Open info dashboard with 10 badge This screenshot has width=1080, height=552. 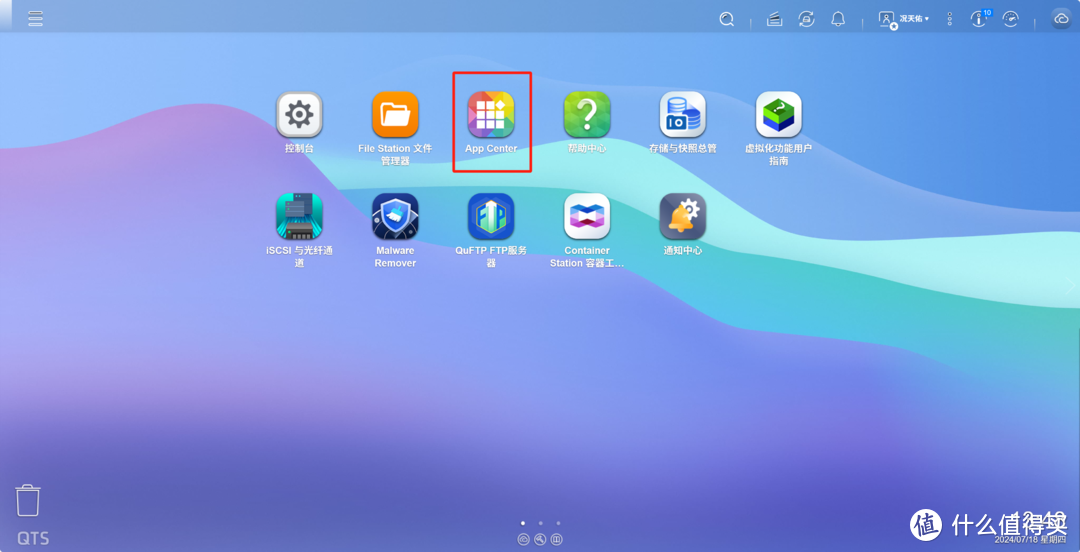[x=980, y=18]
